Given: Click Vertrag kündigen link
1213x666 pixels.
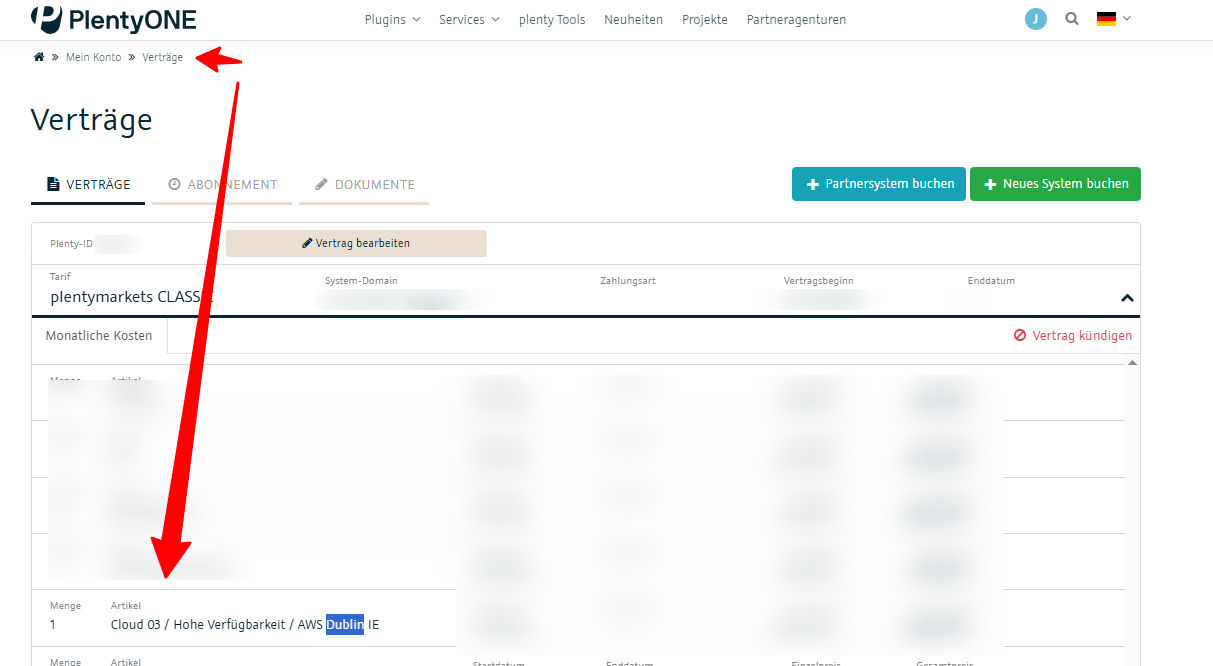Looking at the screenshot, I should 1073,336.
